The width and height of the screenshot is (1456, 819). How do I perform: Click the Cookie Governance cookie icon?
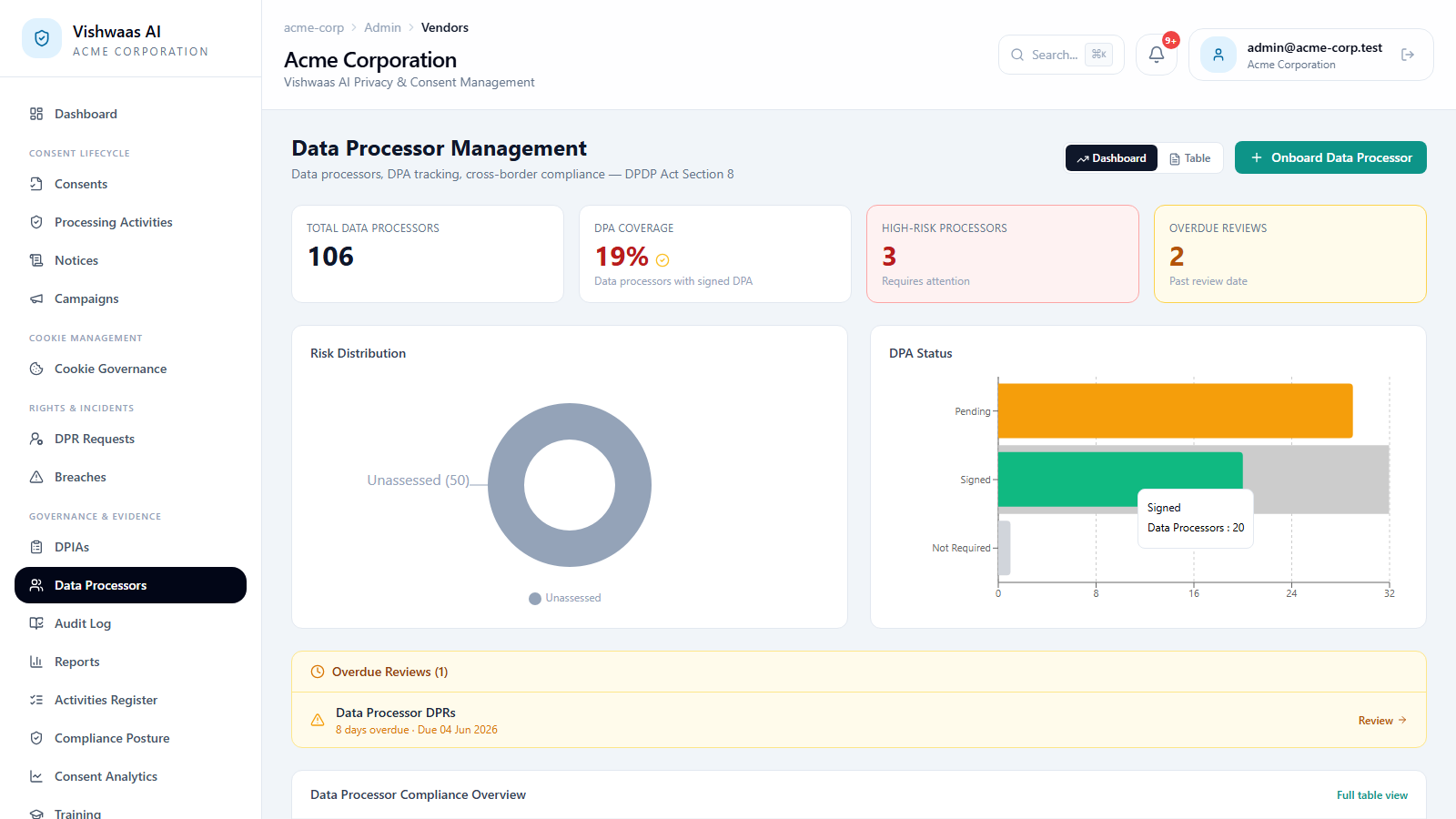36,369
